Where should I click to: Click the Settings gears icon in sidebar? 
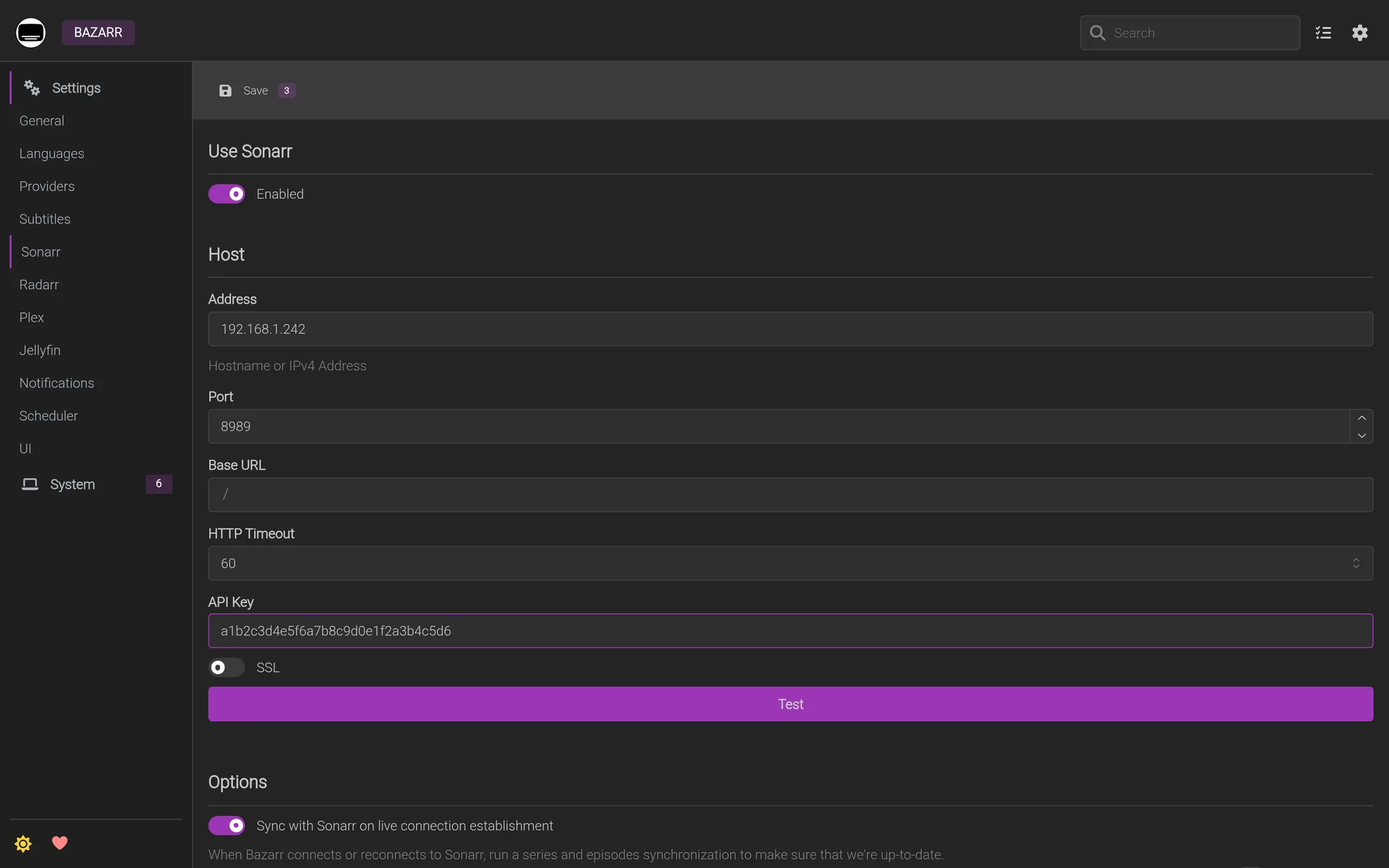32,87
